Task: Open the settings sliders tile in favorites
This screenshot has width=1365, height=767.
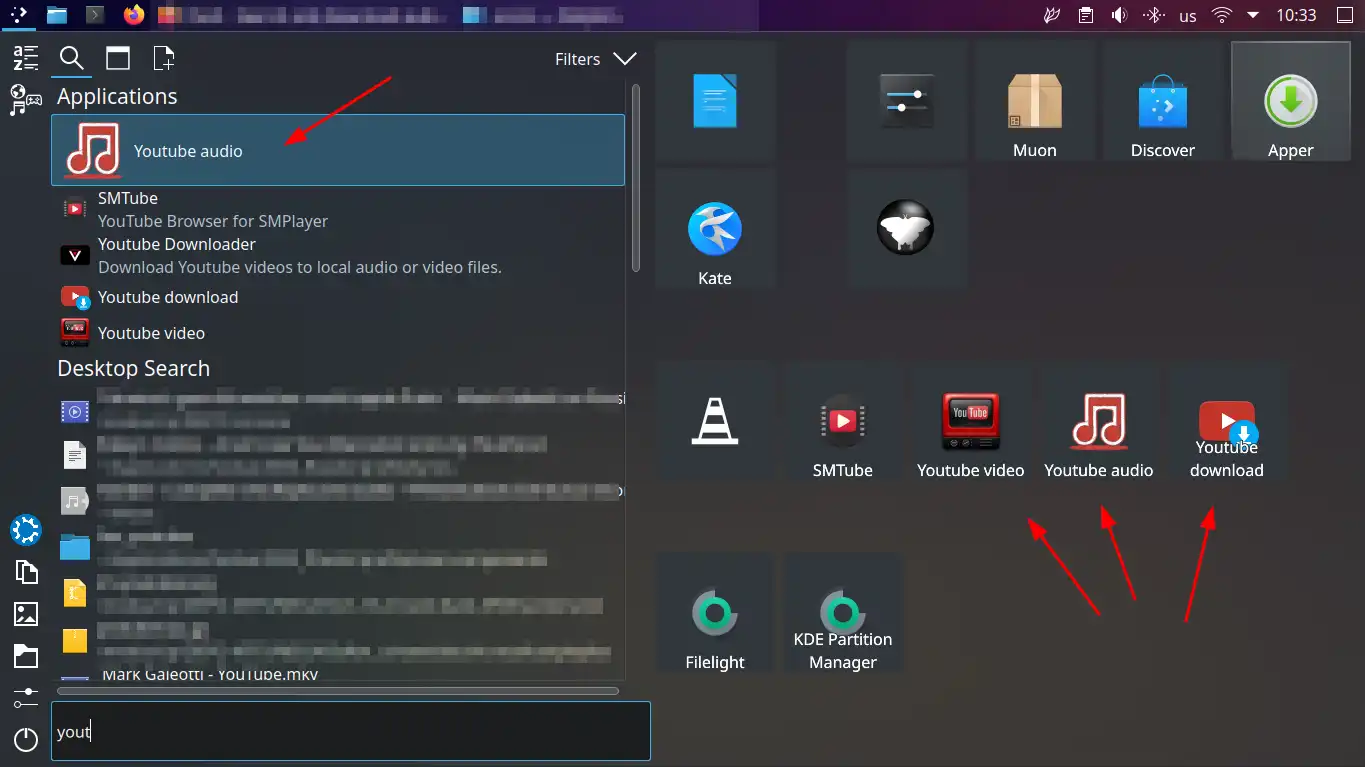Action: pos(907,101)
